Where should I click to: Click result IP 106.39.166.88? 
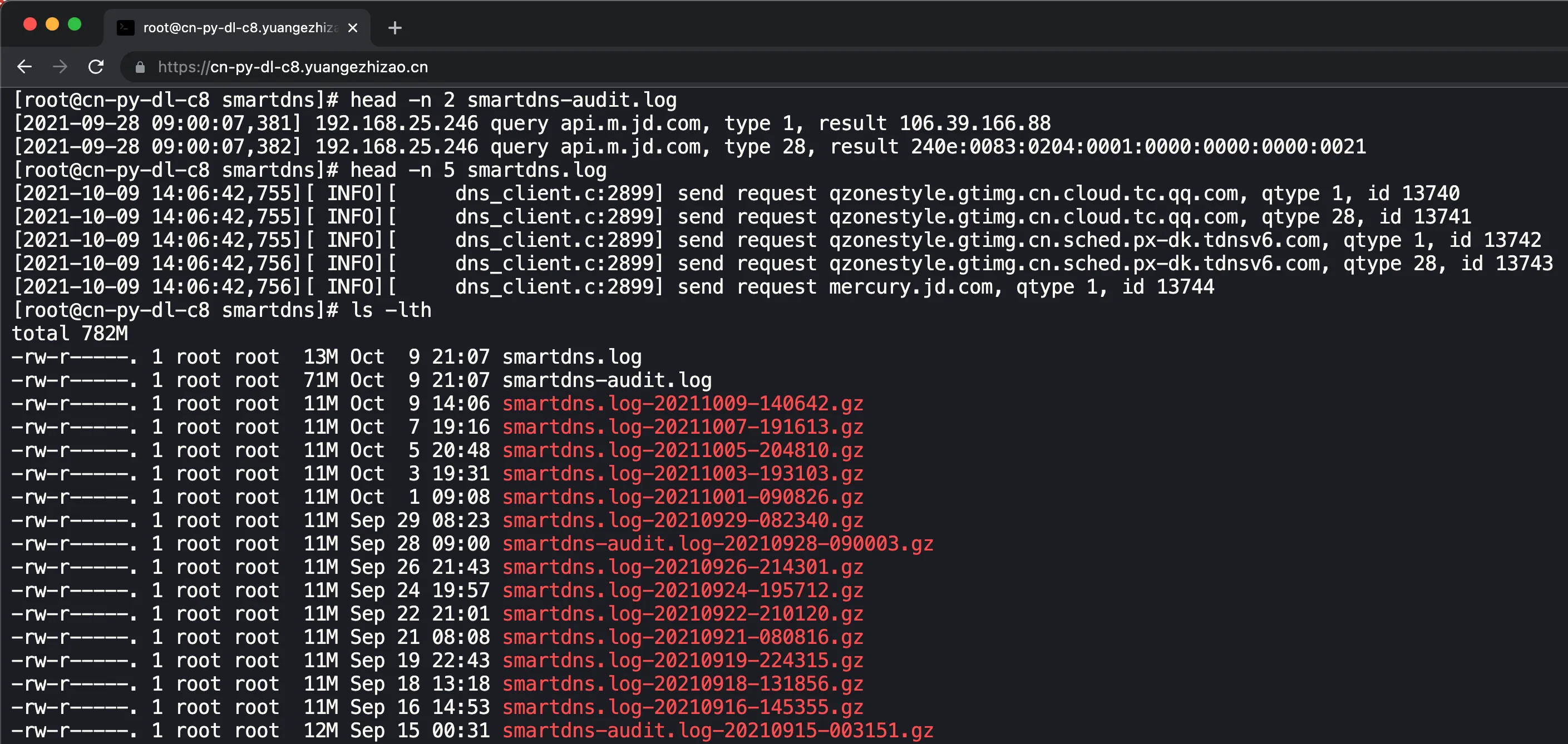pos(975,123)
